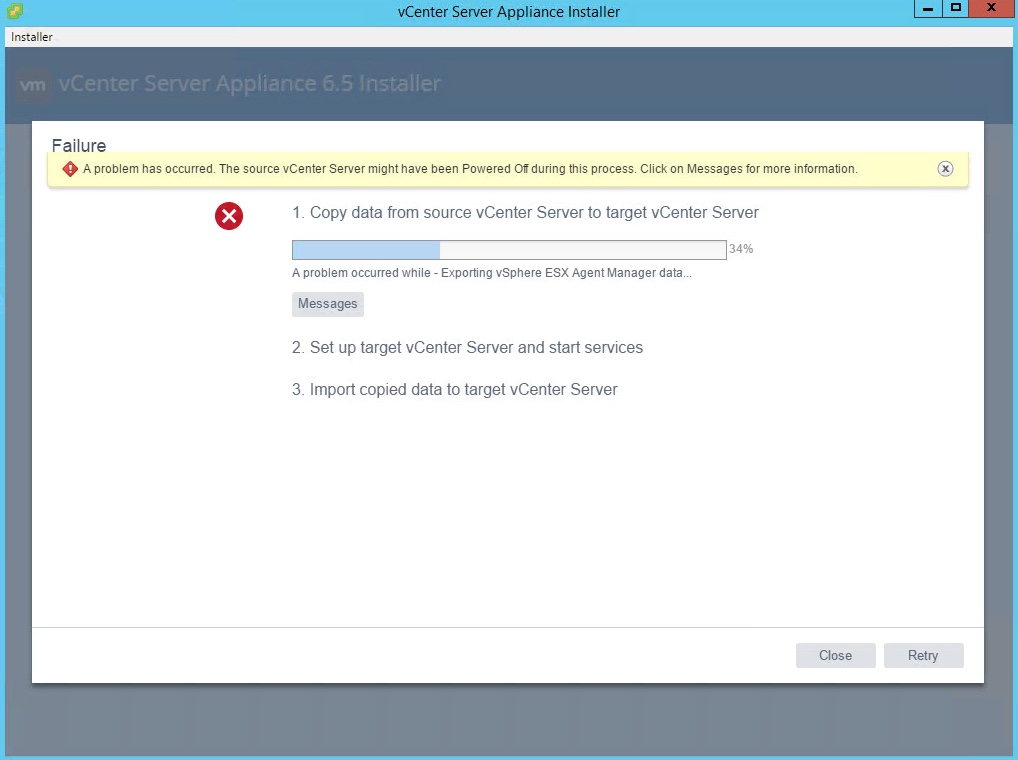The height and width of the screenshot is (760, 1018).
Task: Click the Retry button
Action: pos(922,656)
